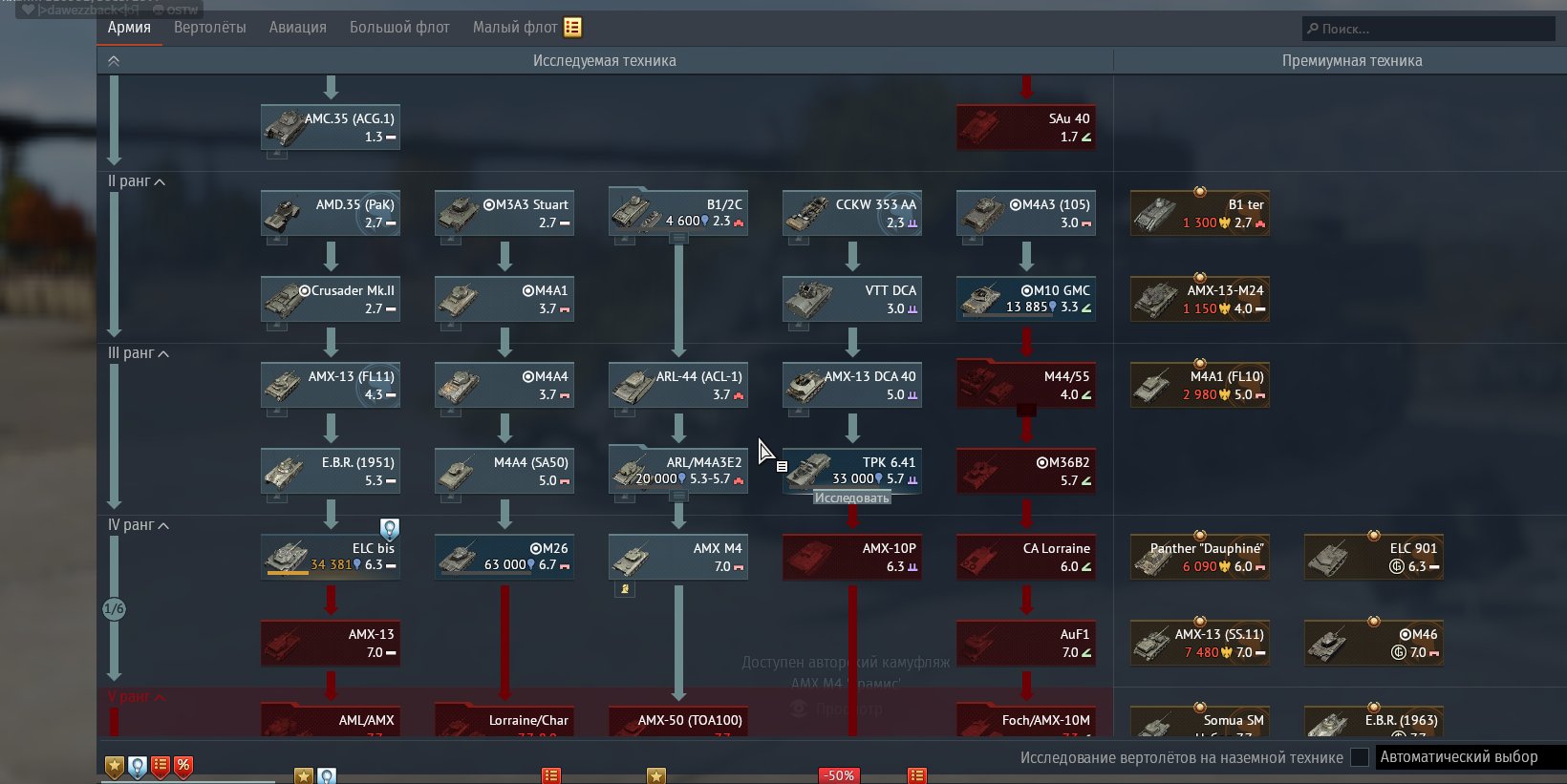Select the ELC bis vehicle card
Screen dimensions: 1567x784
pos(331,557)
